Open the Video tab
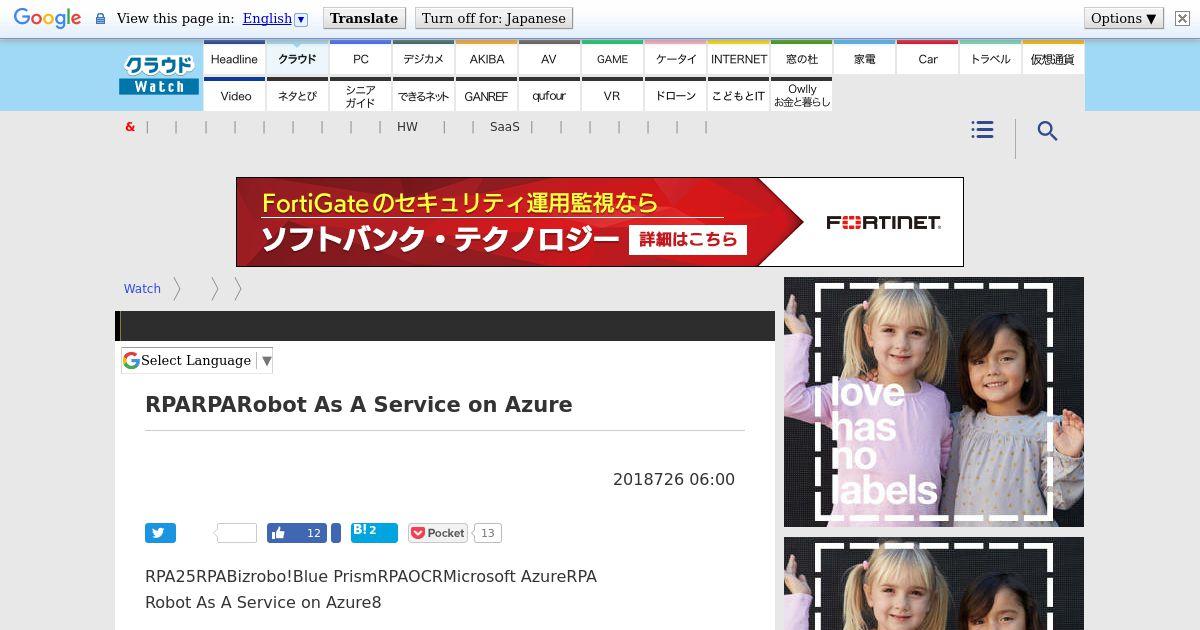Viewport: 1200px width, 630px height. coord(234,95)
